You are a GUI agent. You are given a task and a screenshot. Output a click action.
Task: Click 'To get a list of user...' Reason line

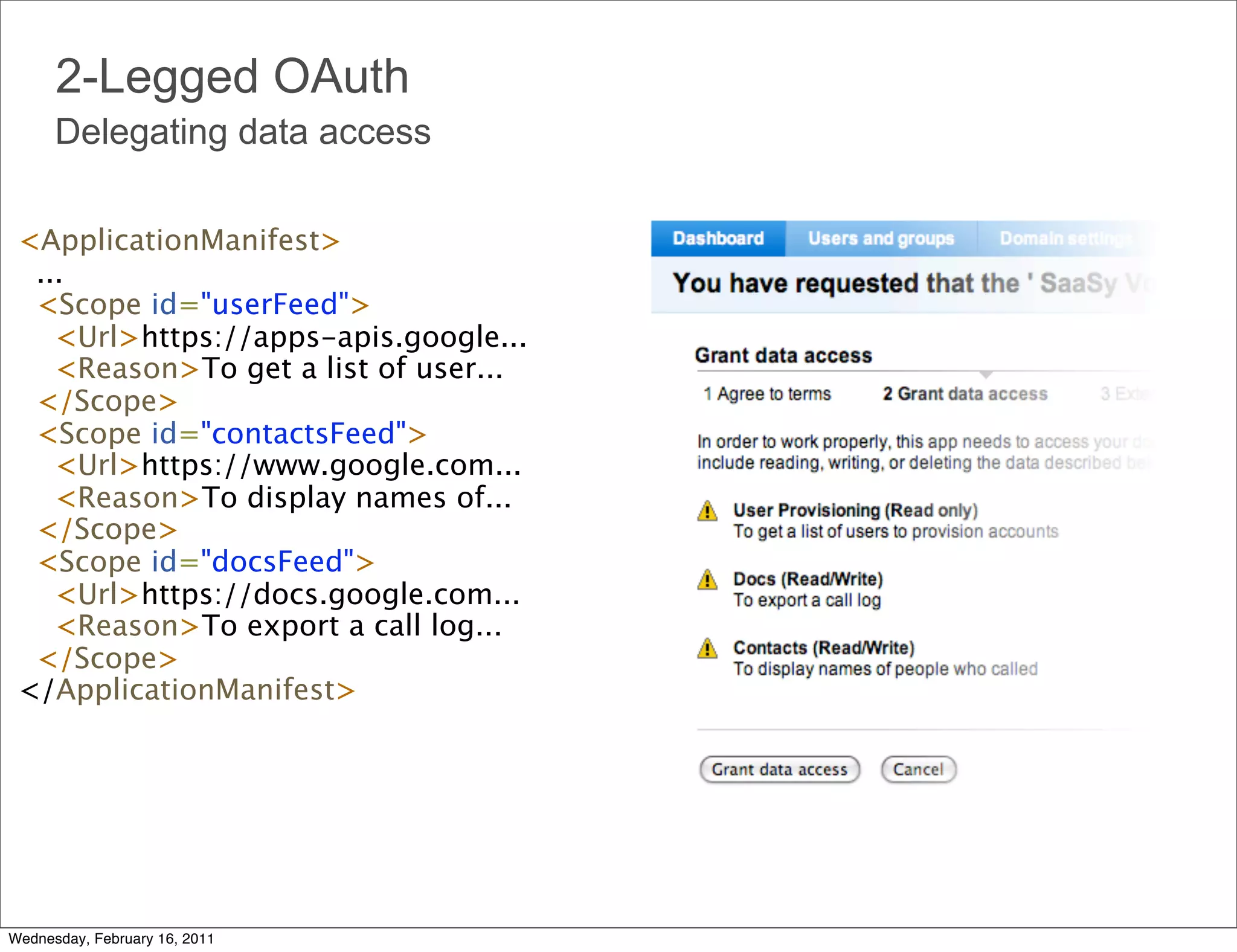click(280, 368)
